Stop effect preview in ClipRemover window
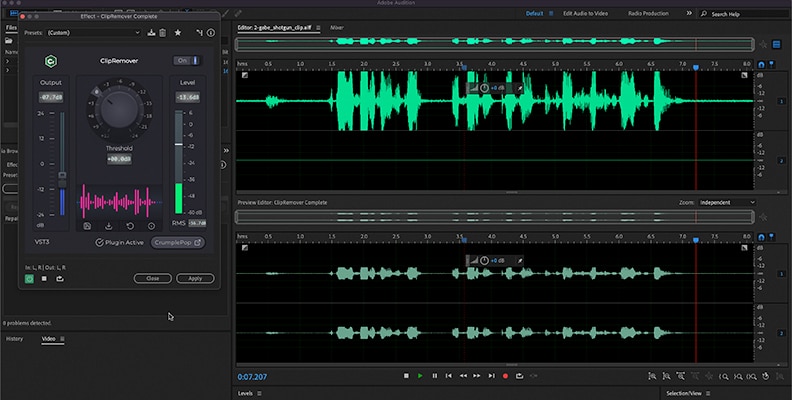Viewport: 792px width, 400px height. 44,278
